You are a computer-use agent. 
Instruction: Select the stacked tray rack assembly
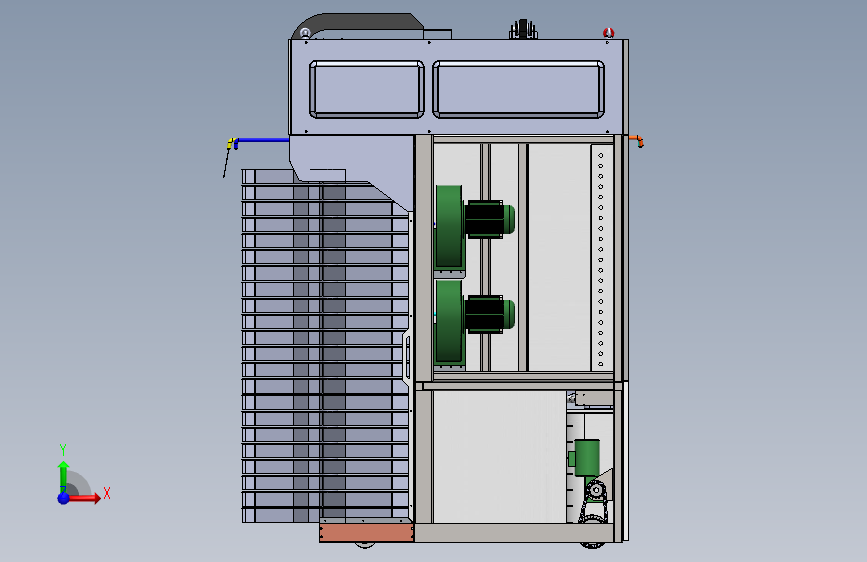tap(325, 346)
